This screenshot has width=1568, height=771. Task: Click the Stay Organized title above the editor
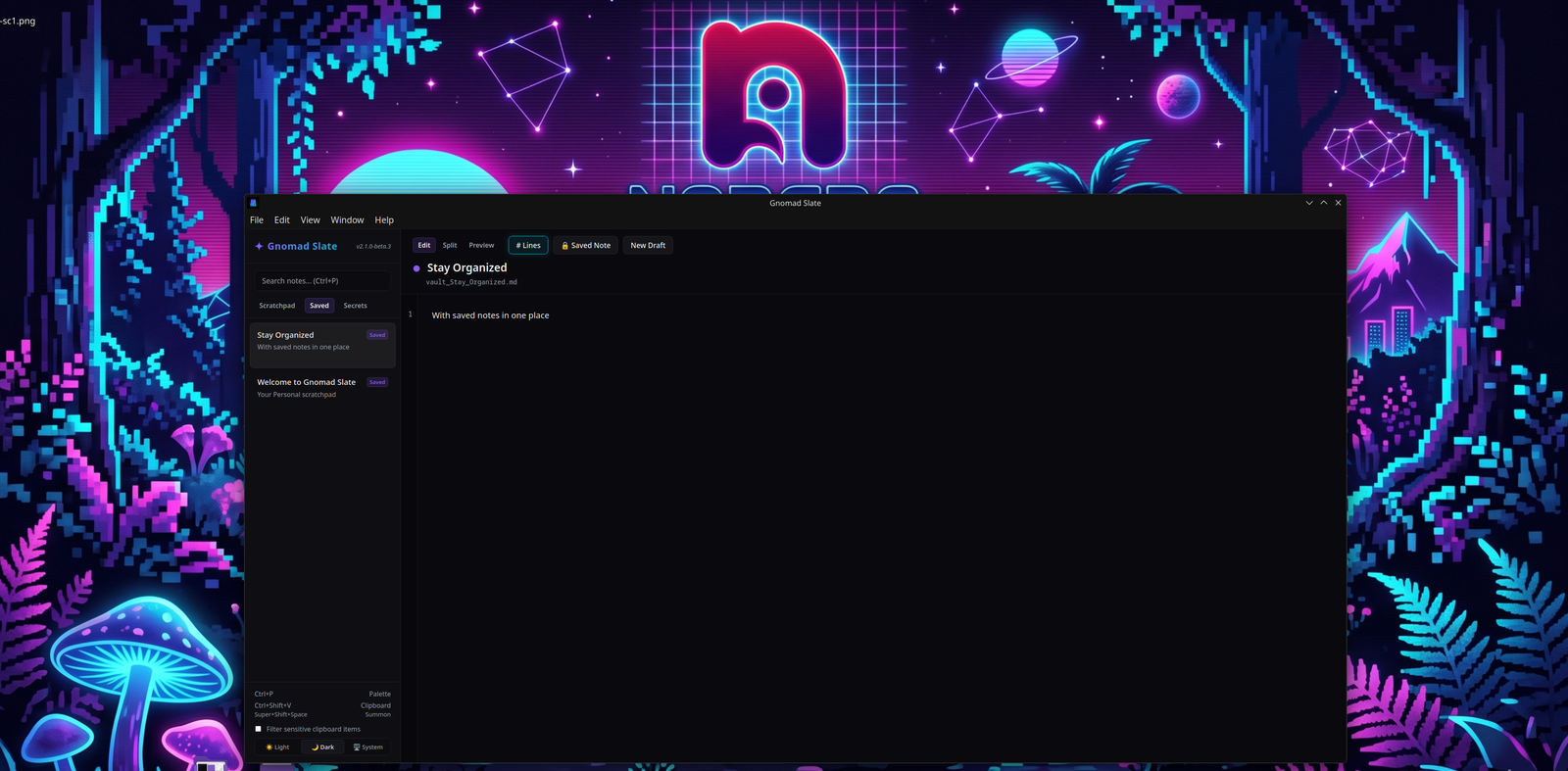point(467,267)
